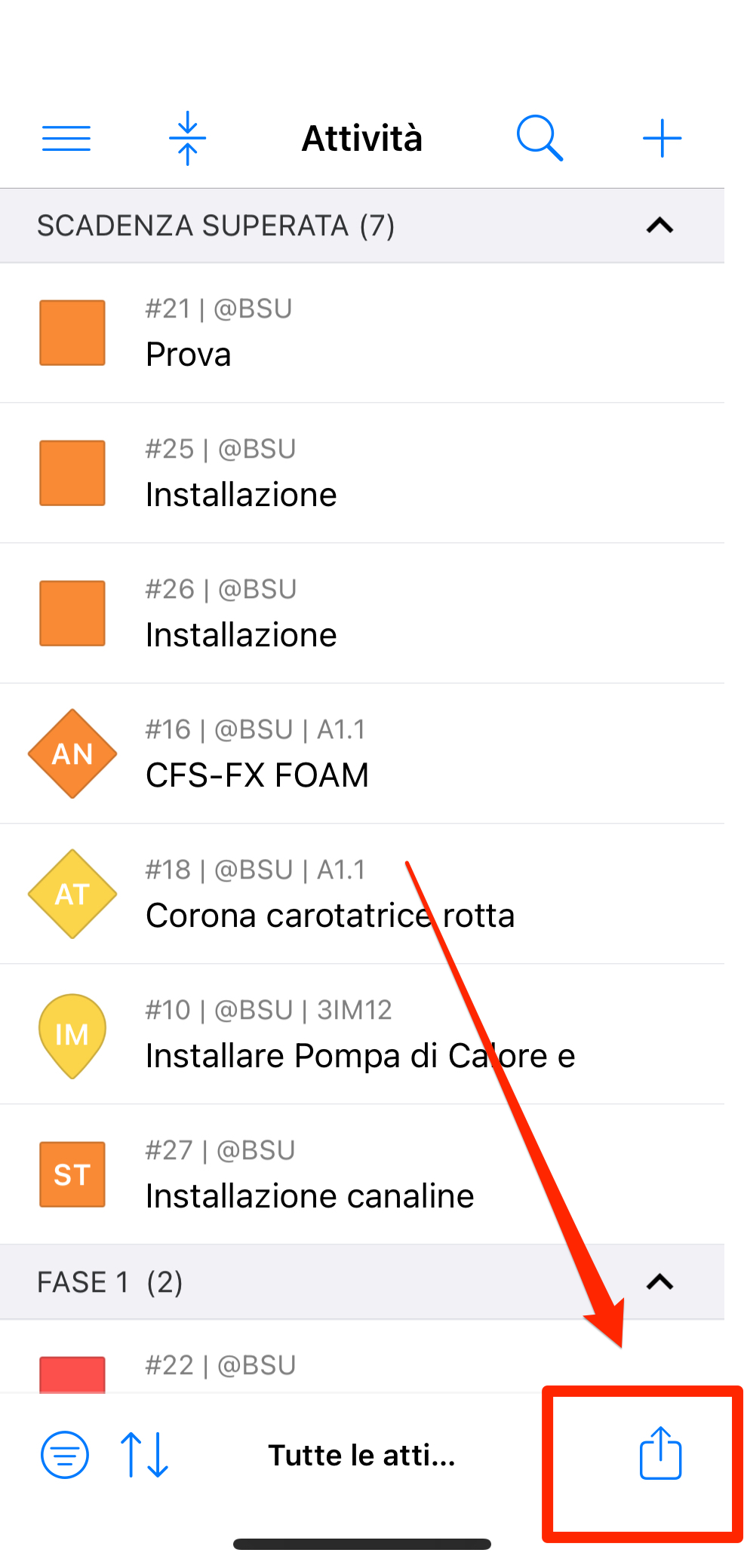Collapse the SCADENZA SUPERATA section chevron

point(660,226)
